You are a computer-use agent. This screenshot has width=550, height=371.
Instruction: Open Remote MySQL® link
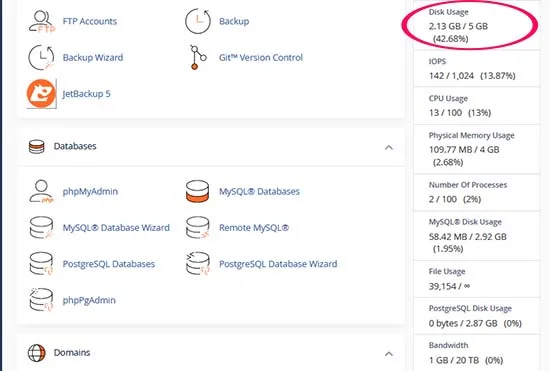click(x=254, y=228)
